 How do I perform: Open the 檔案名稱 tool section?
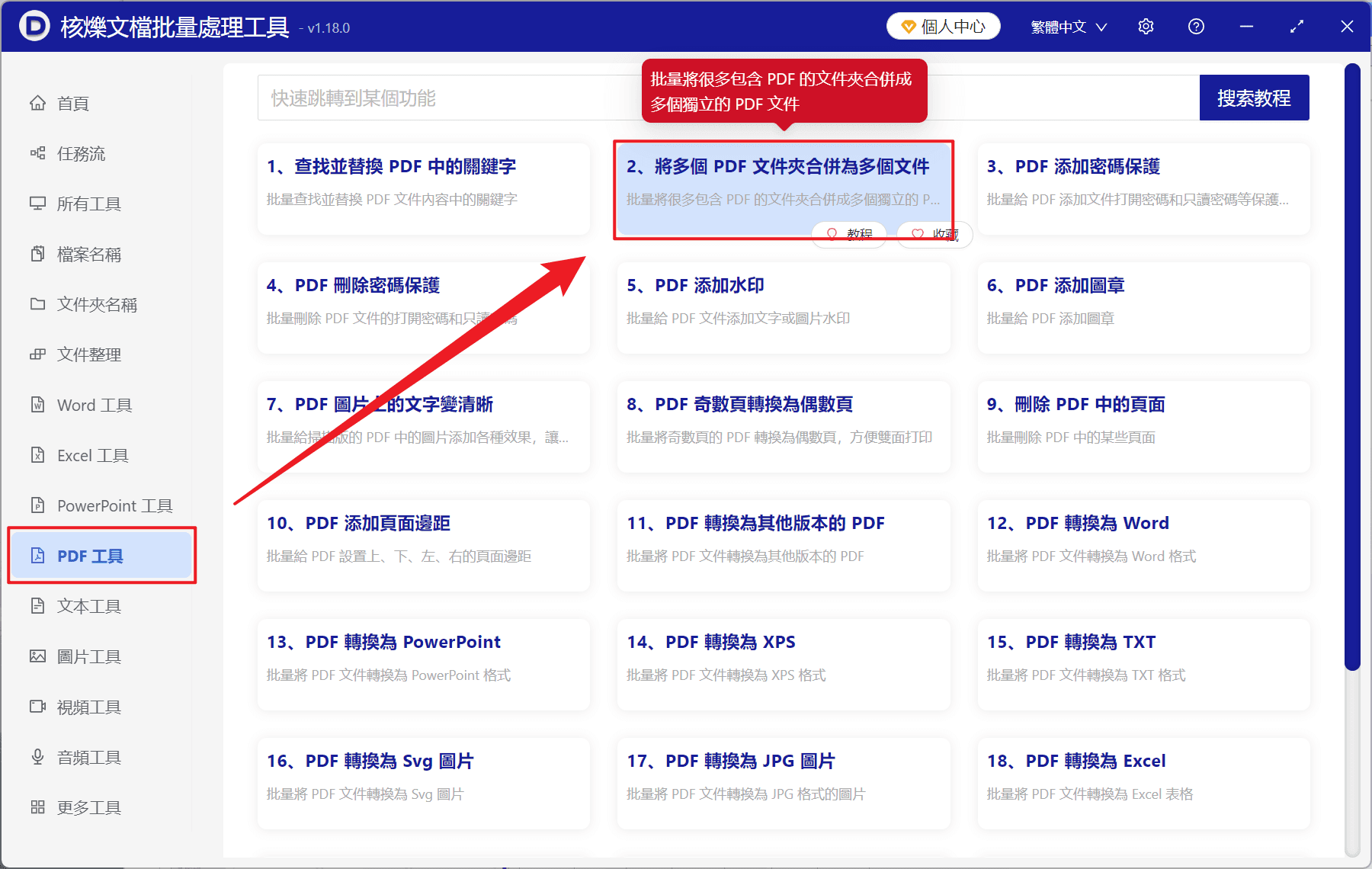click(89, 254)
